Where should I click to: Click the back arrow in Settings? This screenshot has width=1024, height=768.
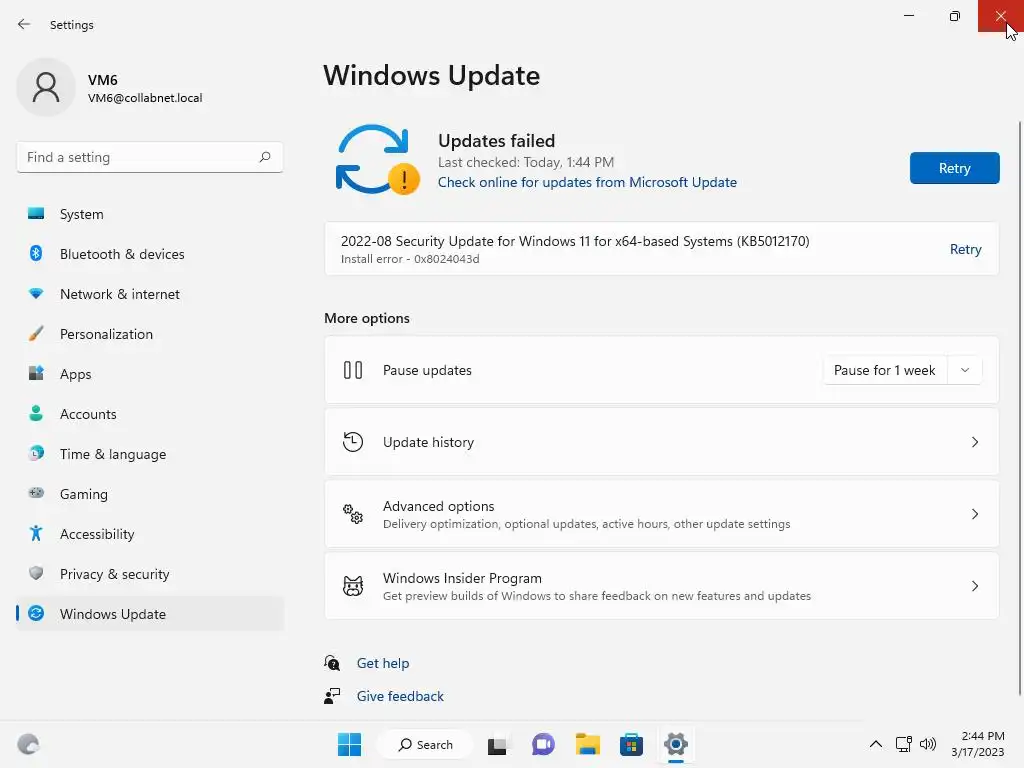pos(24,24)
